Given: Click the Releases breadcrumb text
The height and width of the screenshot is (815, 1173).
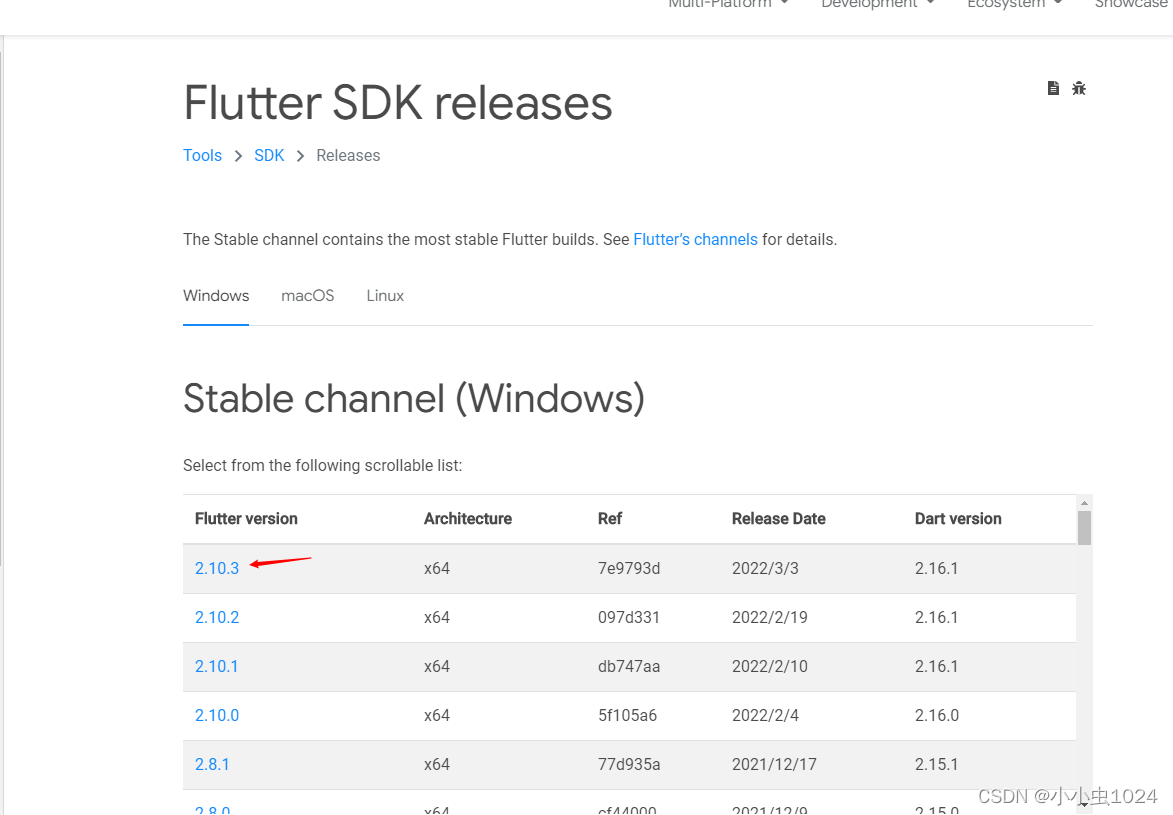Looking at the screenshot, I should (x=348, y=156).
